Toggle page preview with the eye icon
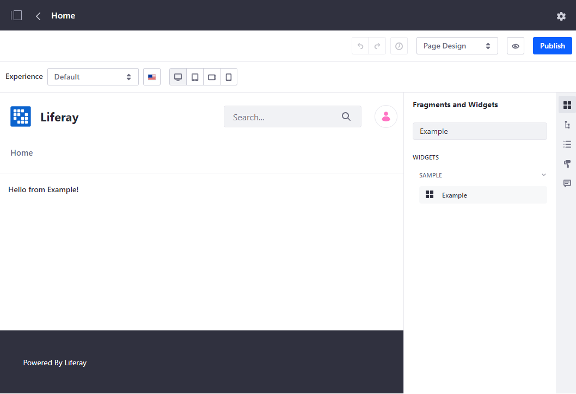The width and height of the screenshot is (576, 394). point(515,46)
